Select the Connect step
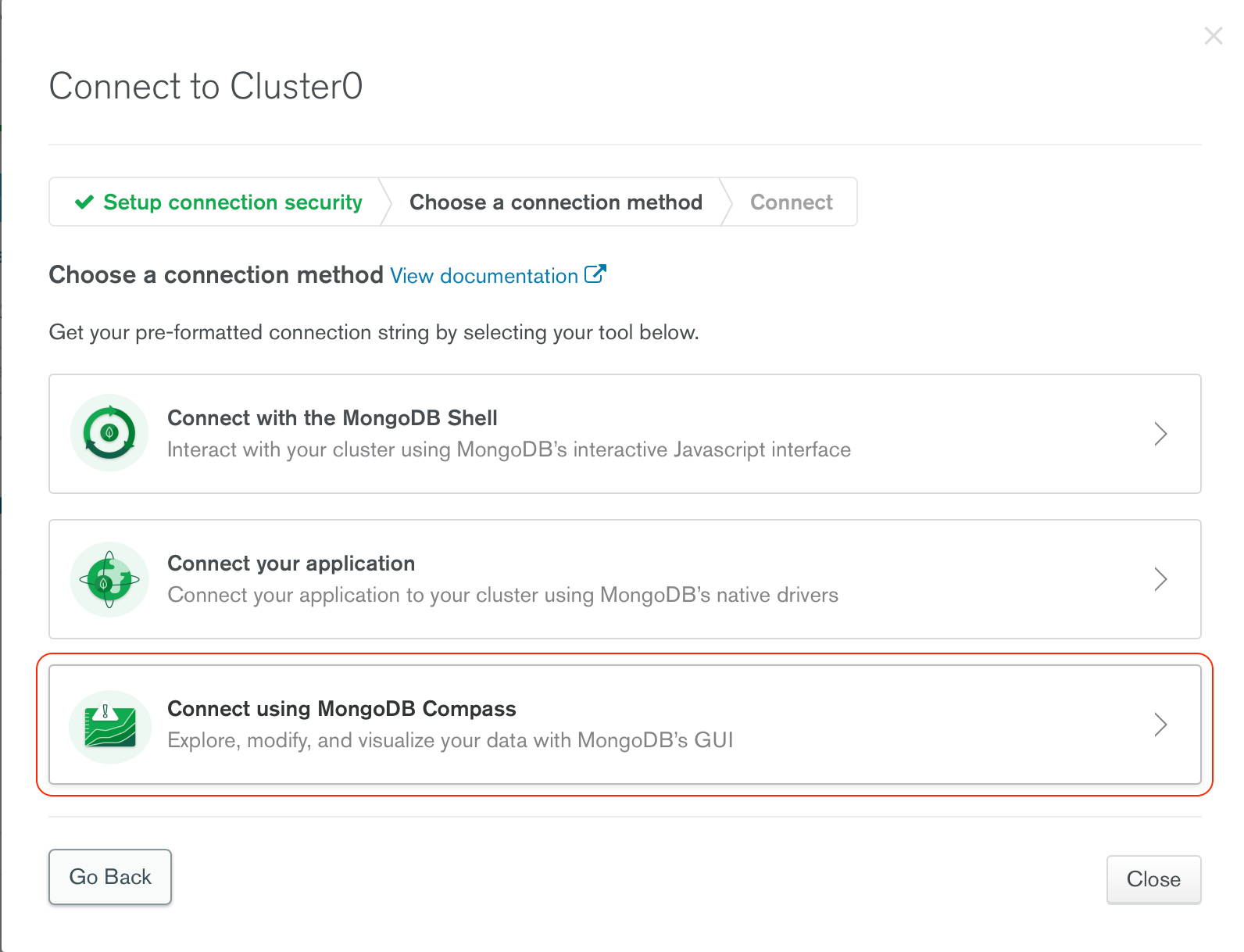 point(791,202)
